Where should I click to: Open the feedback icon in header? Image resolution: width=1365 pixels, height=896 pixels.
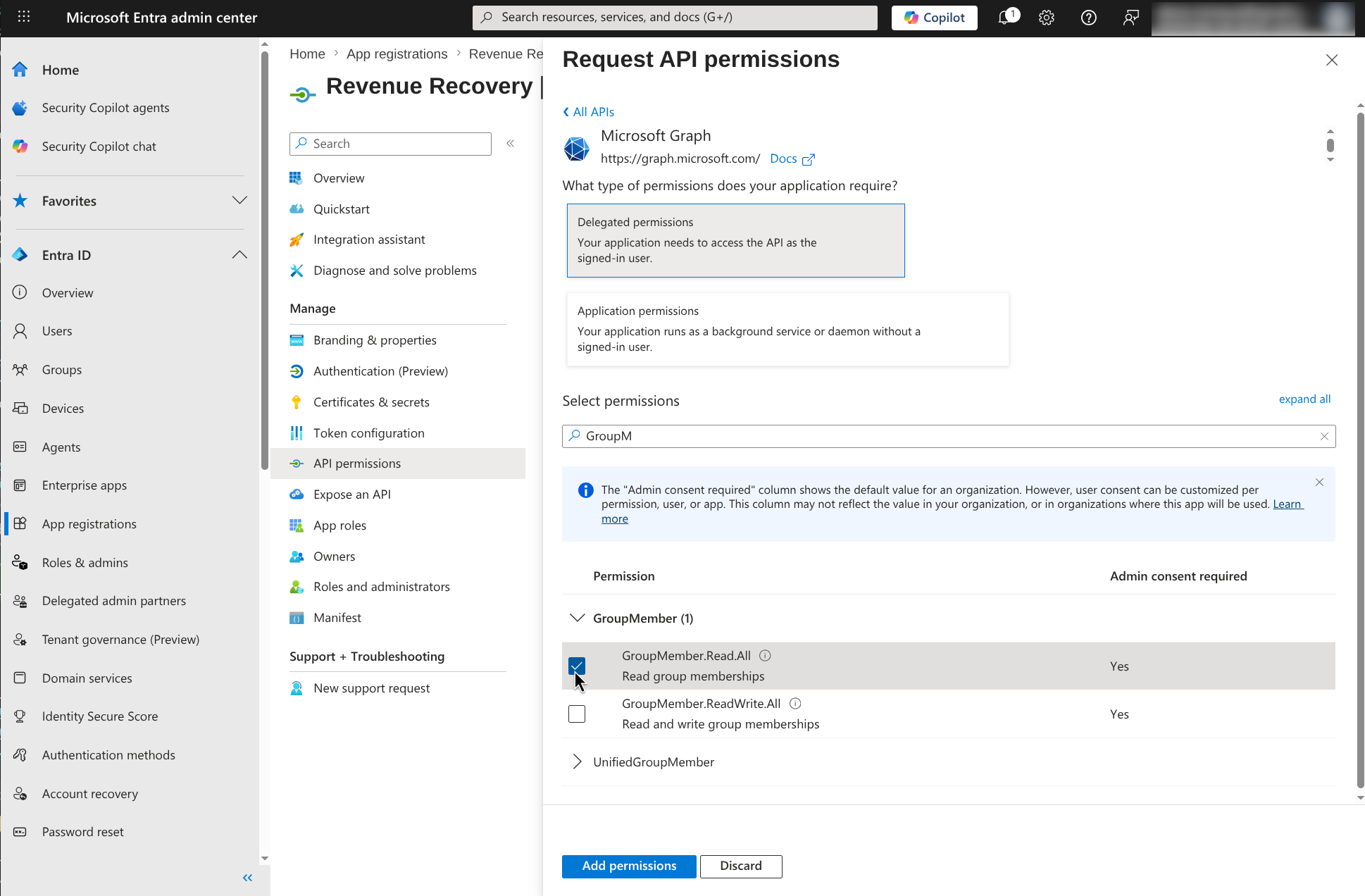coord(1130,18)
